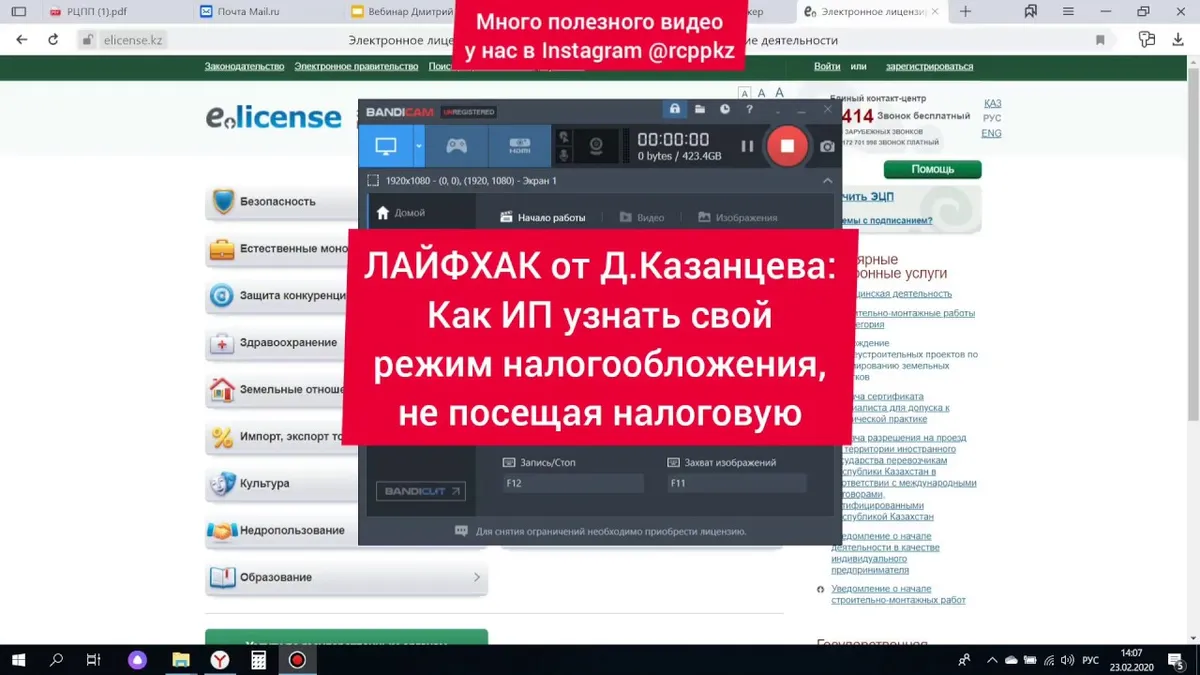Click the 1920x1080 recording area selector
This screenshot has height=675, width=1200.
click(462, 181)
